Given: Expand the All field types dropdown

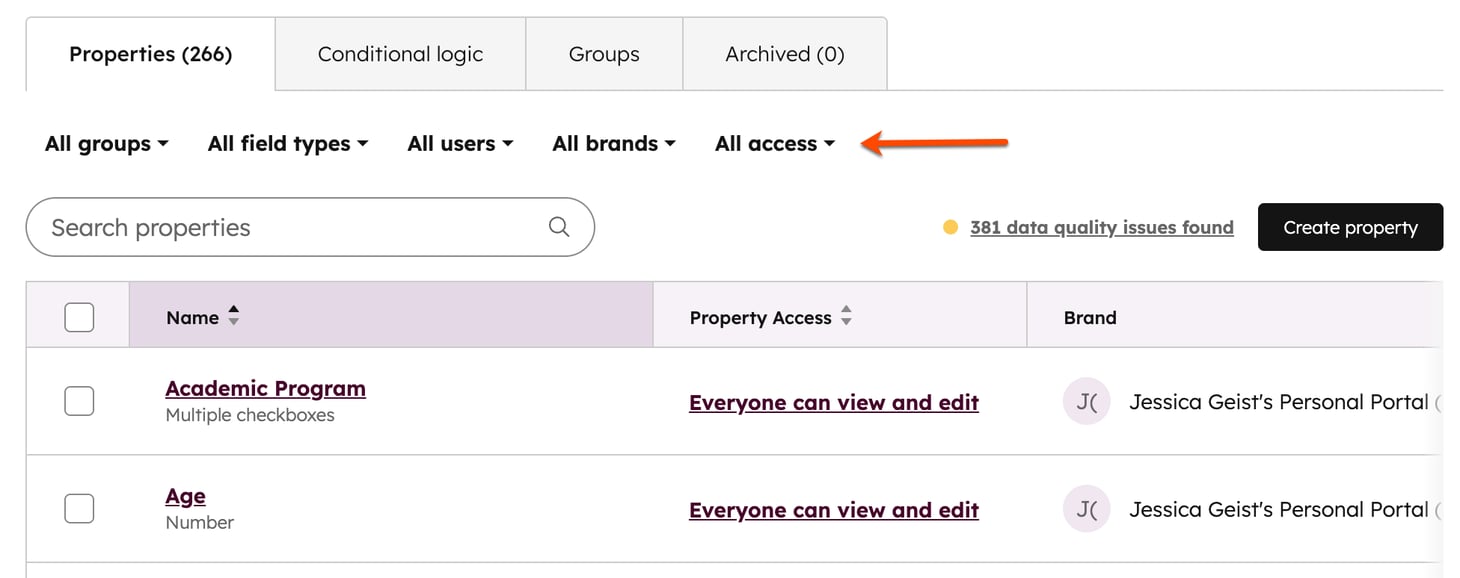Looking at the screenshot, I should point(288,144).
